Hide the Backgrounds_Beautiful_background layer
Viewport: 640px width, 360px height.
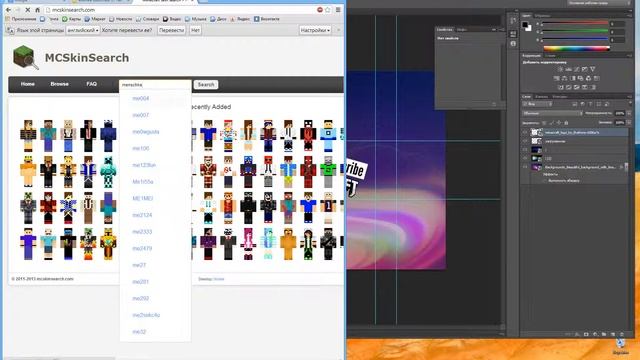525,167
